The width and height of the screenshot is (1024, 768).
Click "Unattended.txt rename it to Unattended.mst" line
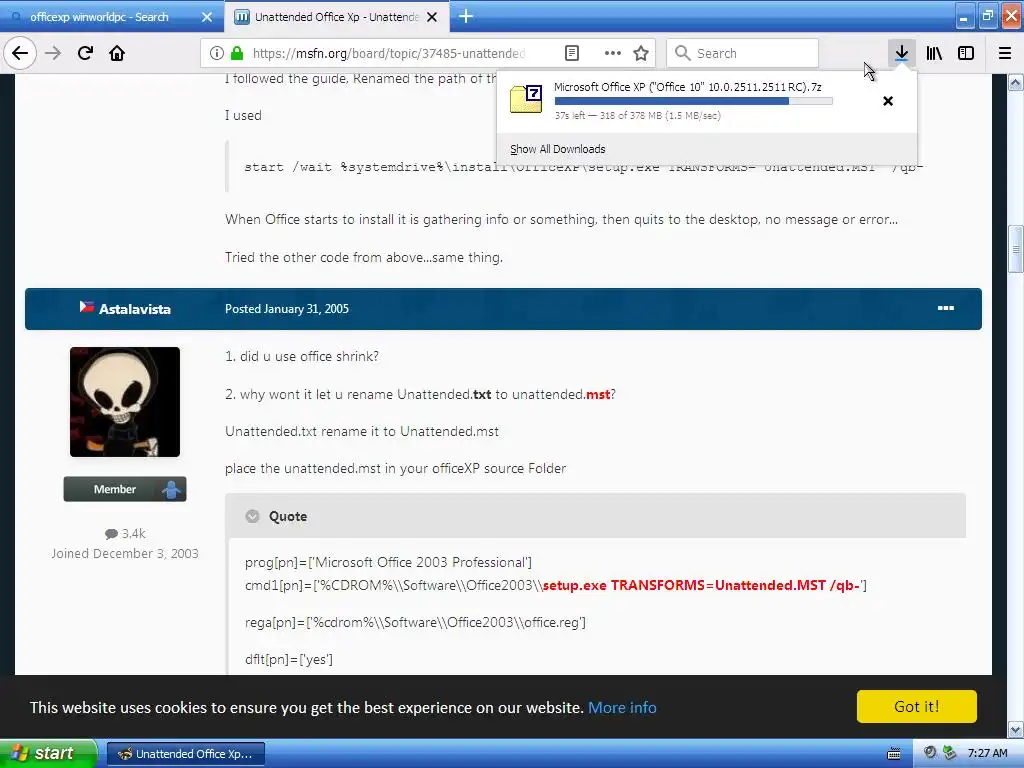(x=362, y=432)
